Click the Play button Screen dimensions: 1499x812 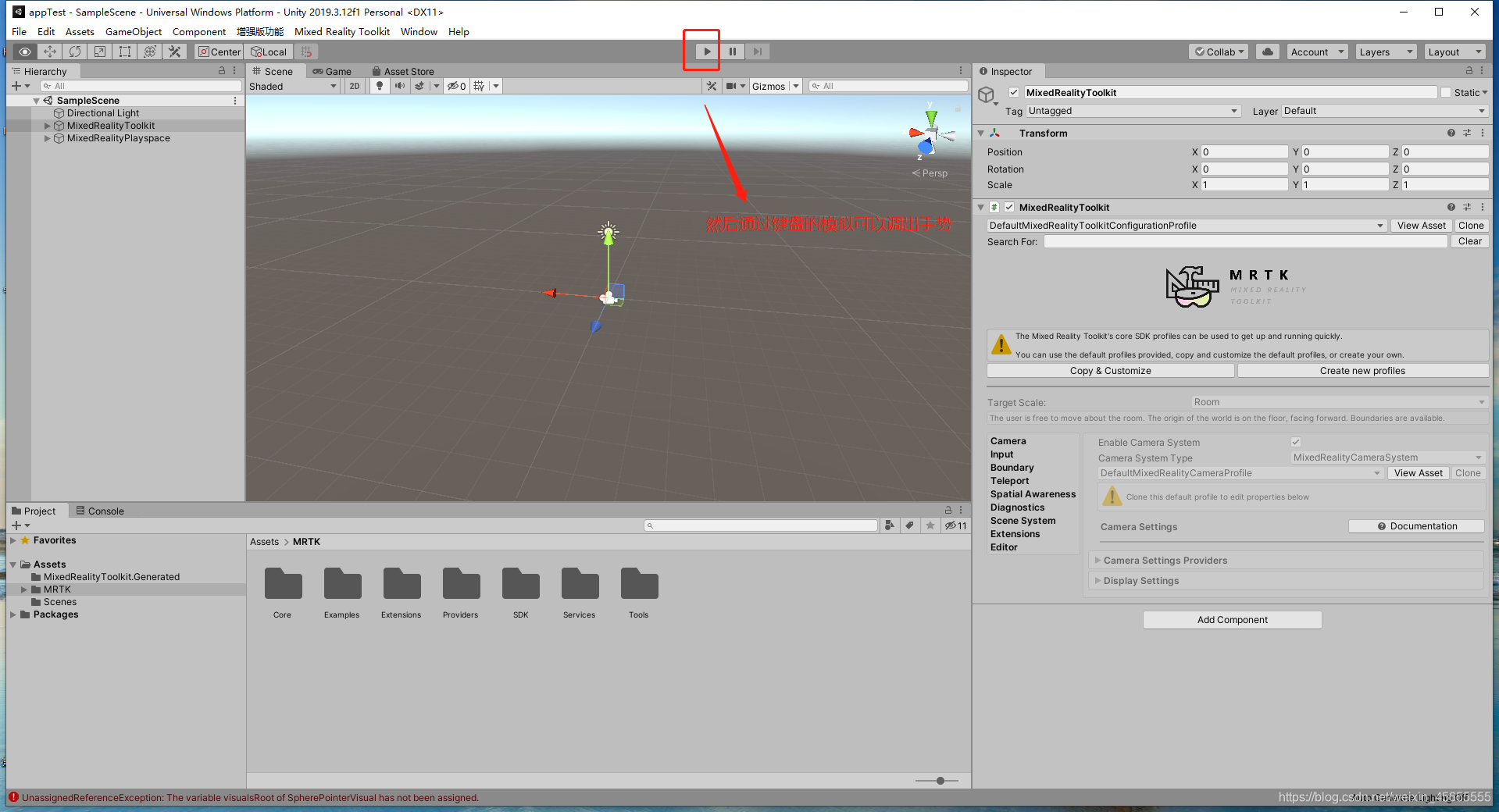pos(707,52)
